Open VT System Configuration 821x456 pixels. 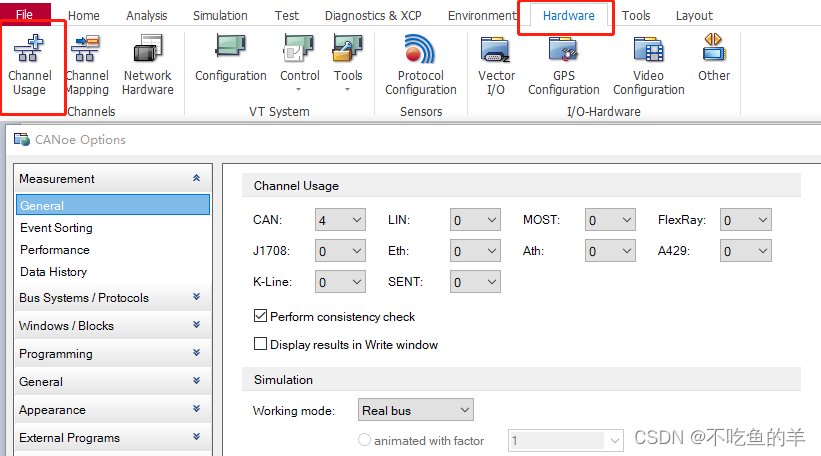(x=231, y=59)
